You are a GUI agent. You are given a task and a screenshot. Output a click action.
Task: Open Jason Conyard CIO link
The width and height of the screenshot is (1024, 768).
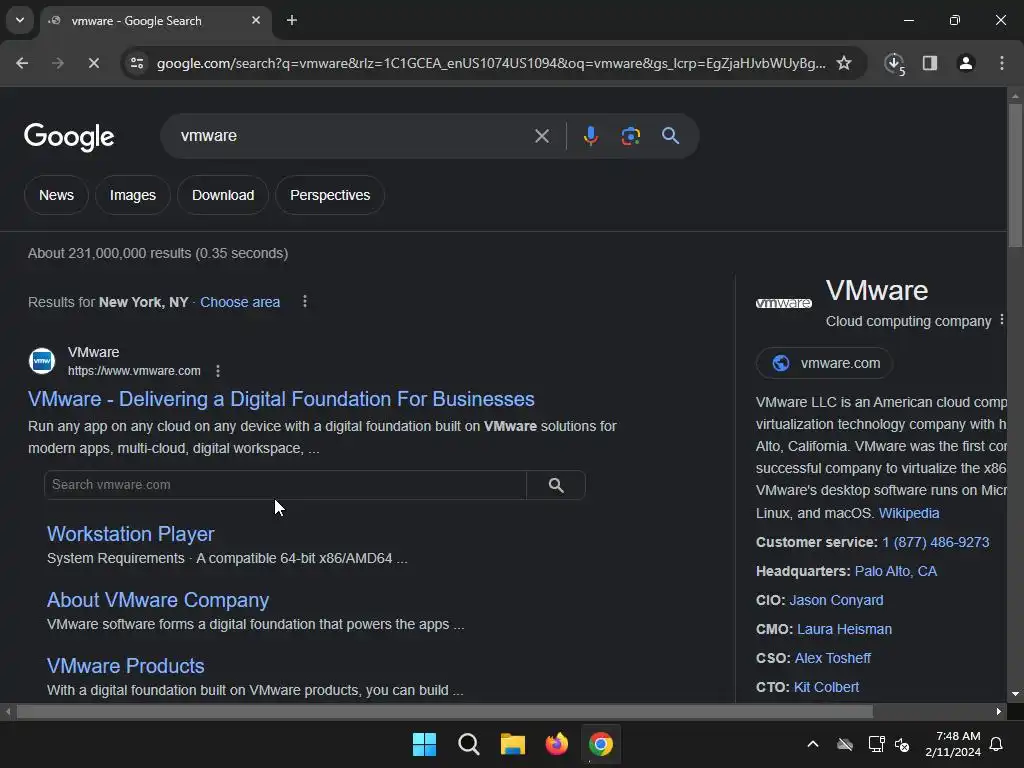(836, 600)
